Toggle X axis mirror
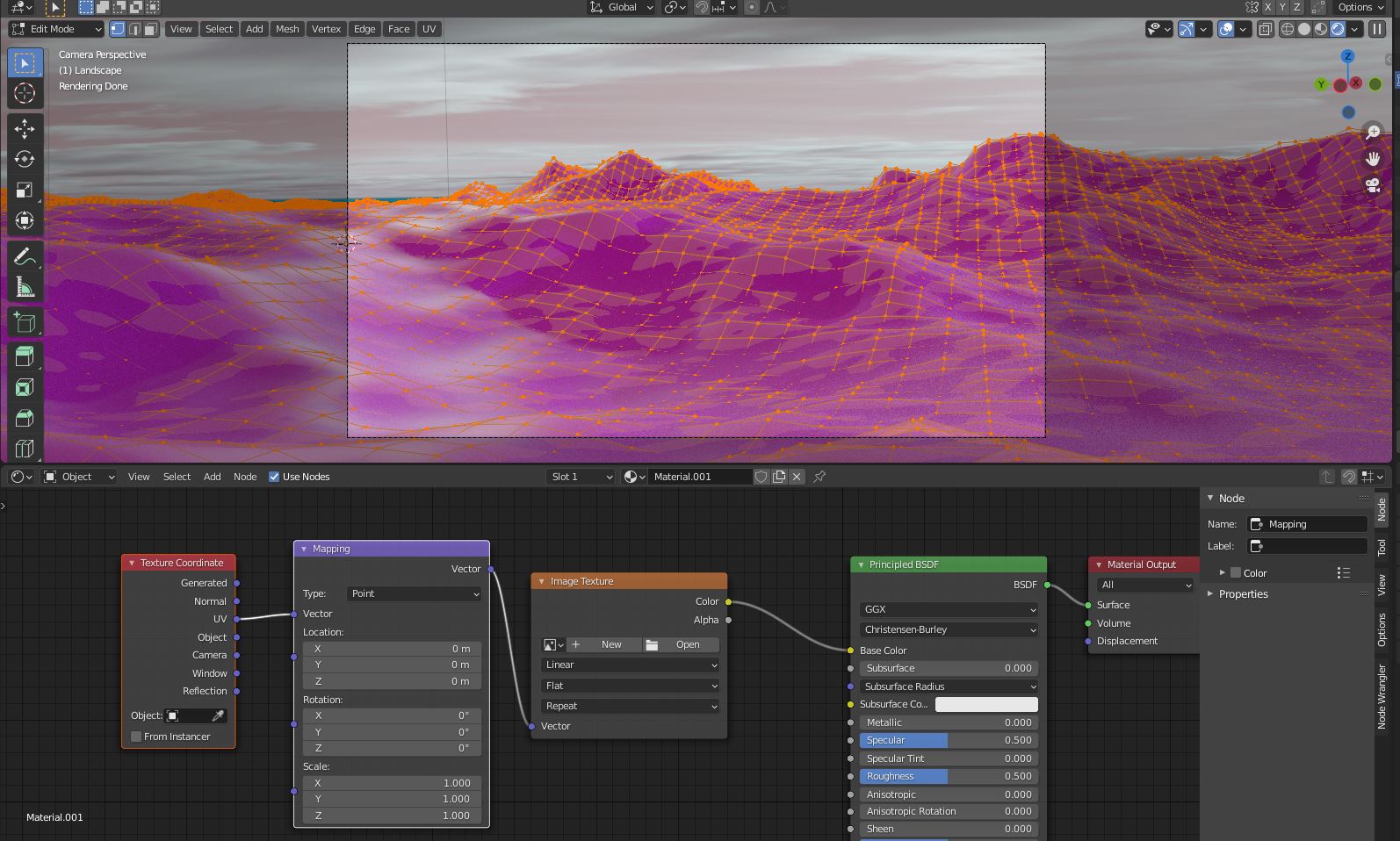The height and width of the screenshot is (841, 1400). (1267, 7)
